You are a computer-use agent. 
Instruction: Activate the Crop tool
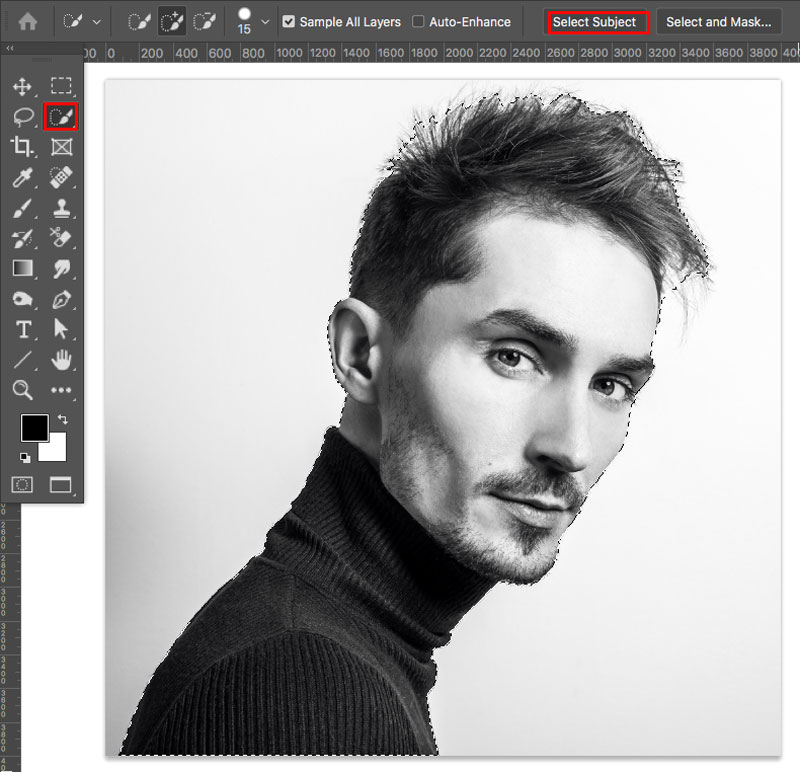(22, 146)
